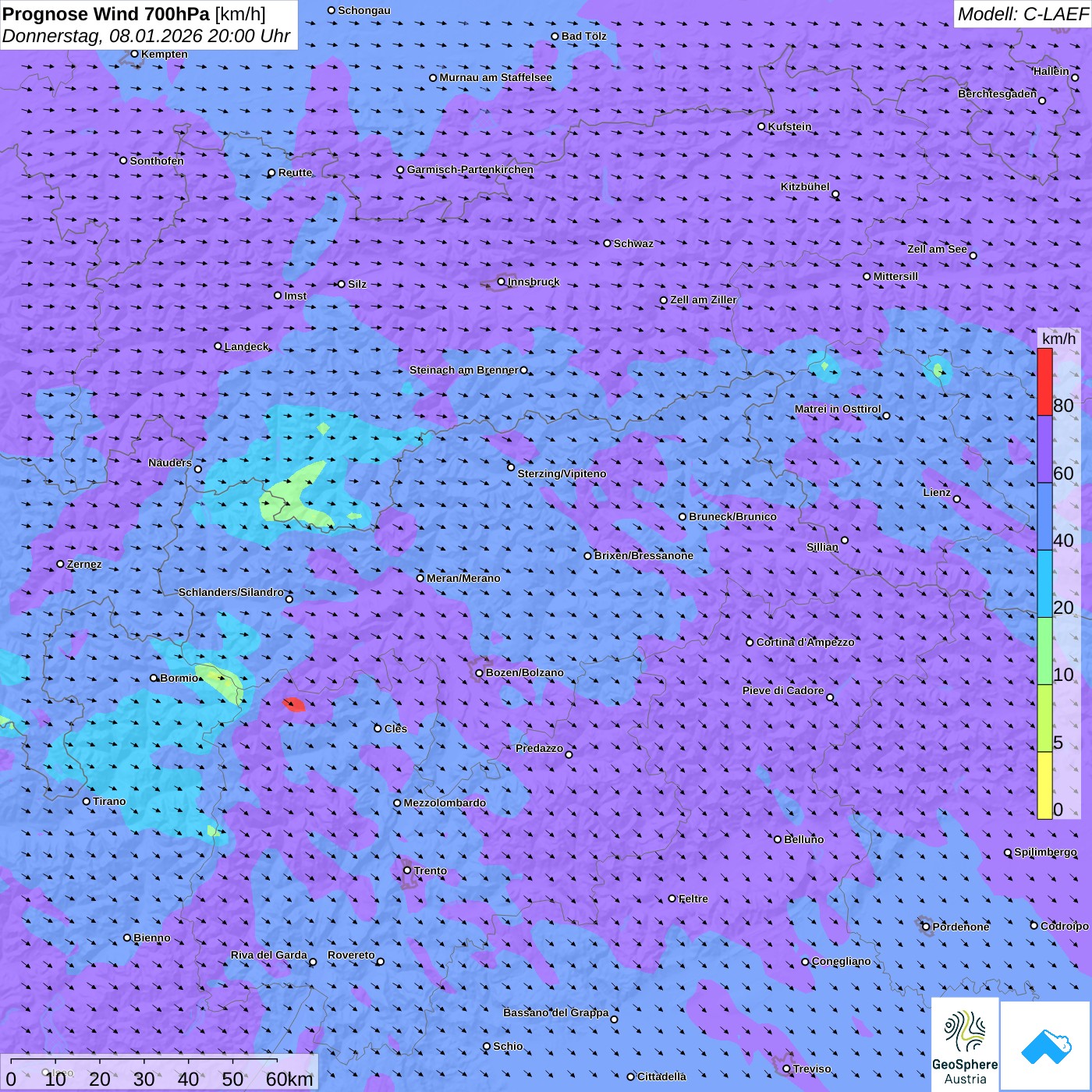Click the Bruneck/Brunico label
This screenshot has width=1092, height=1092.
click(732, 516)
